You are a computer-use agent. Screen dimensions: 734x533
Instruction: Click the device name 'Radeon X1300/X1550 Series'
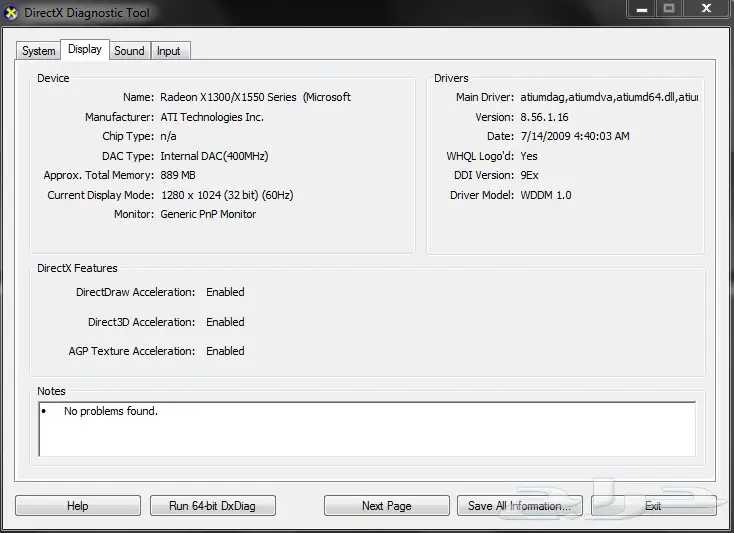click(x=228, y=97)
